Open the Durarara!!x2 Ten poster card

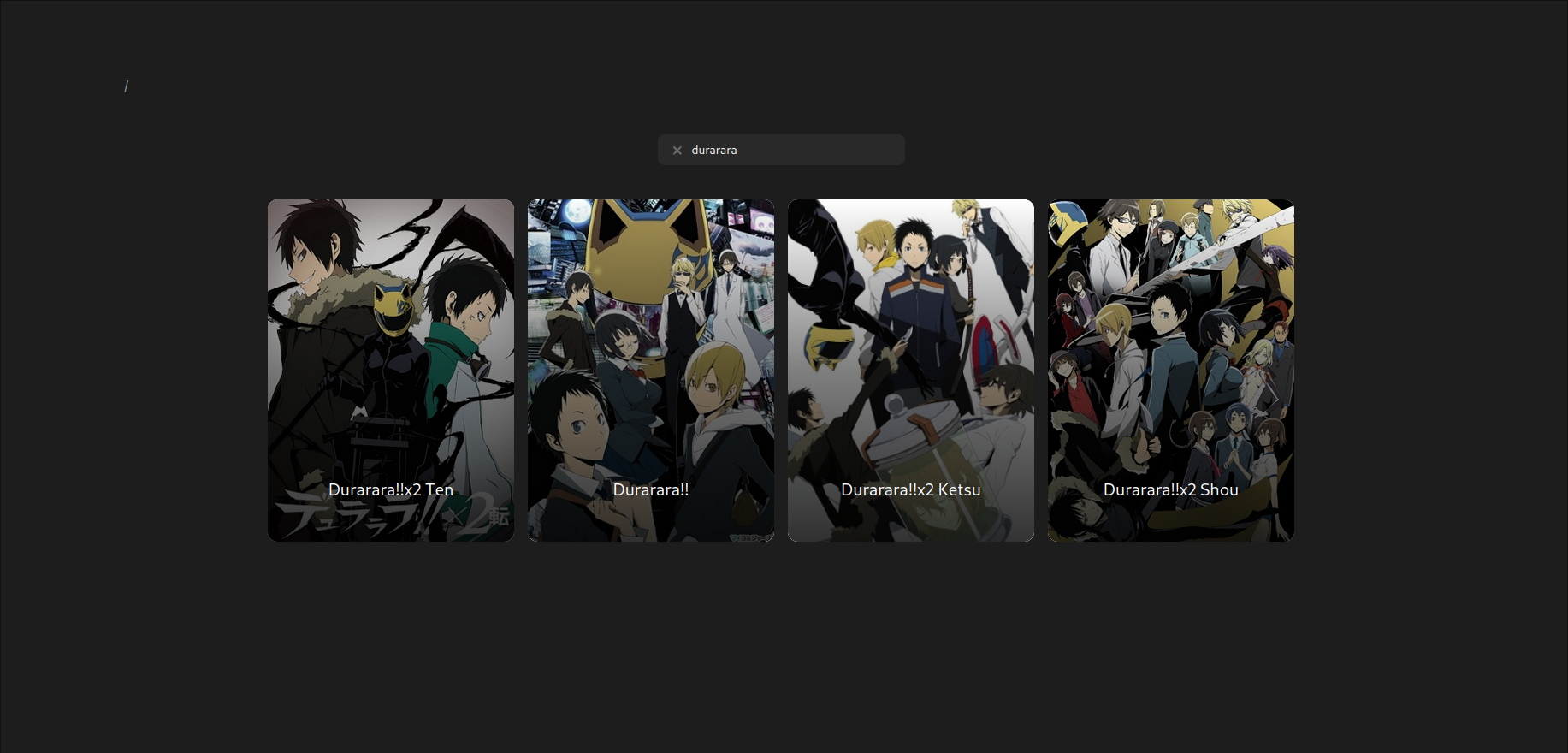click(x=391, y=371)
